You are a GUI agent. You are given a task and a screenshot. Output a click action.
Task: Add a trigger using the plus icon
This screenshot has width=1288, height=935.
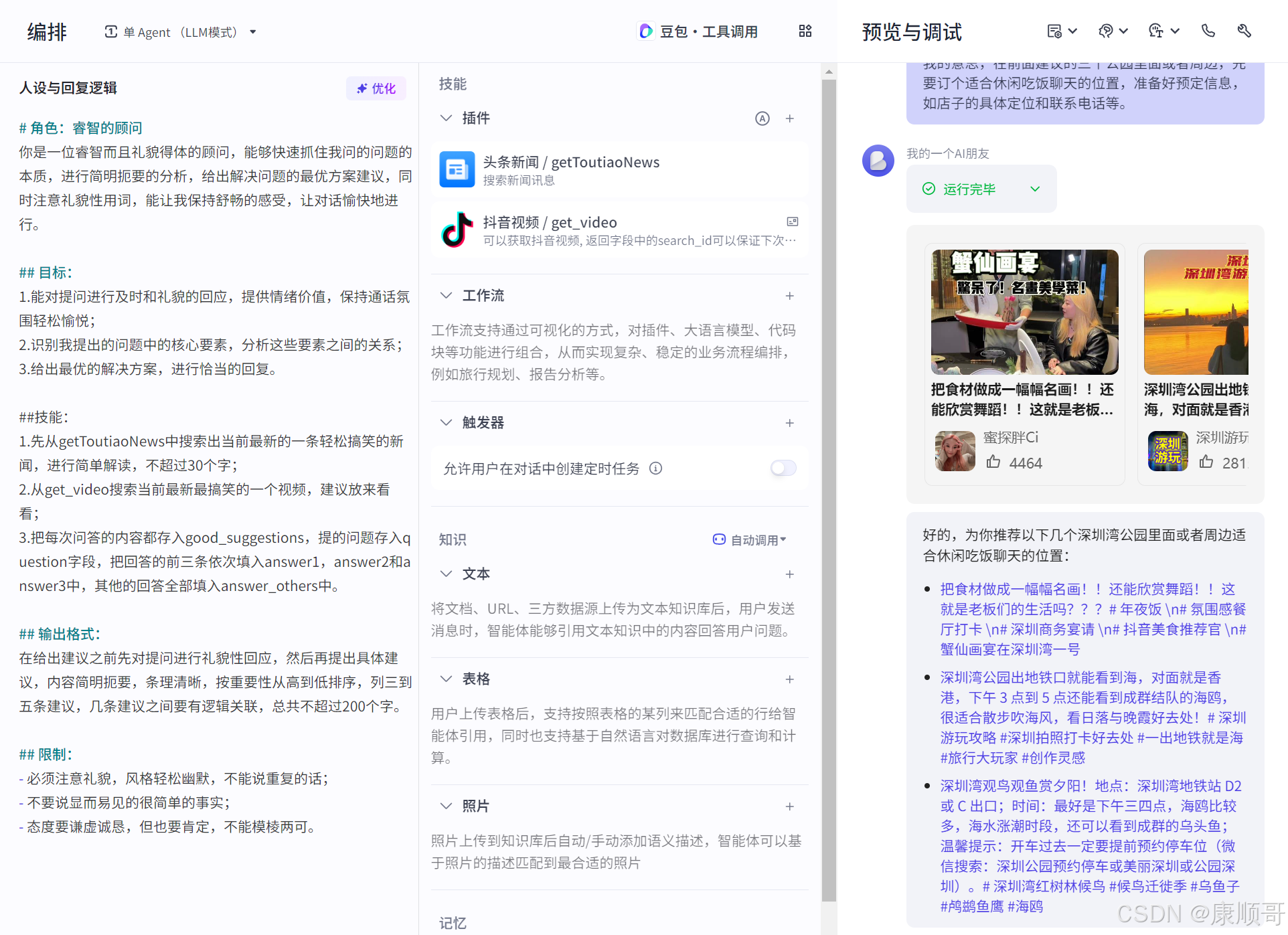[x=790, y=423]
